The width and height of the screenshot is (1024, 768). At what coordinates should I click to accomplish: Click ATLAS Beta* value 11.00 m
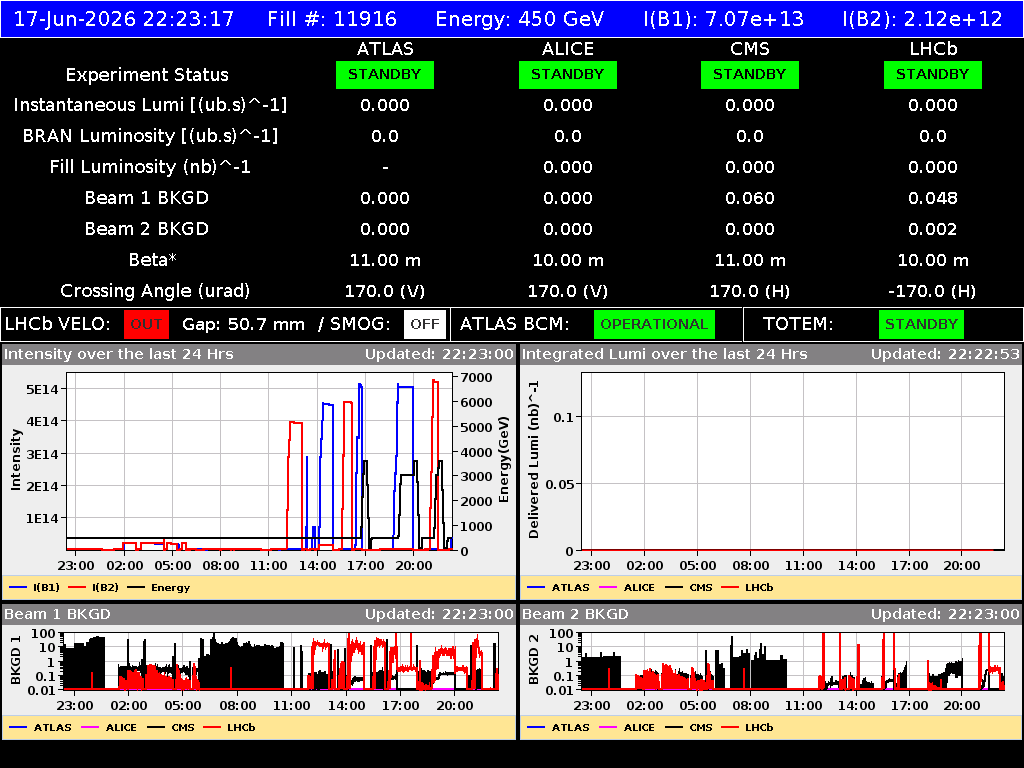click(x=385, y=261)
